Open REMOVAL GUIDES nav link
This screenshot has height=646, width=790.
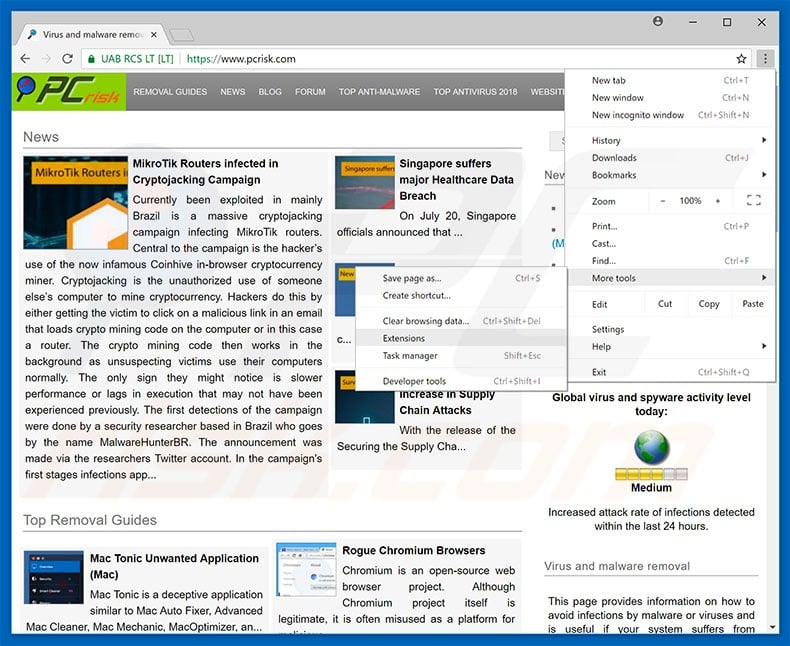tap(170, 92)
